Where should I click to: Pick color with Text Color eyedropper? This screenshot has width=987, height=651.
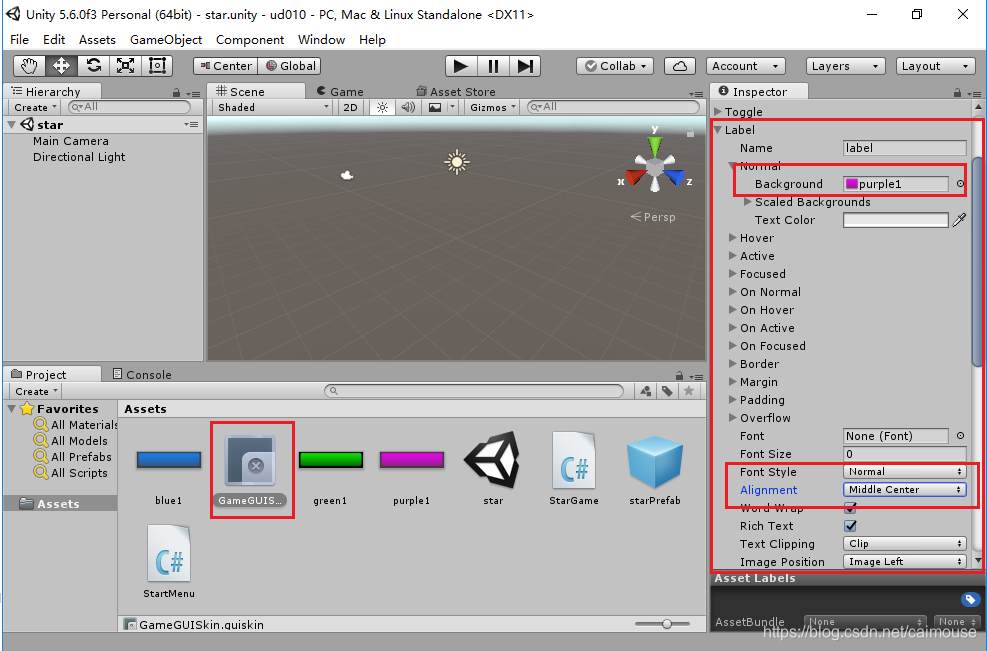click(x=959, y=220)
